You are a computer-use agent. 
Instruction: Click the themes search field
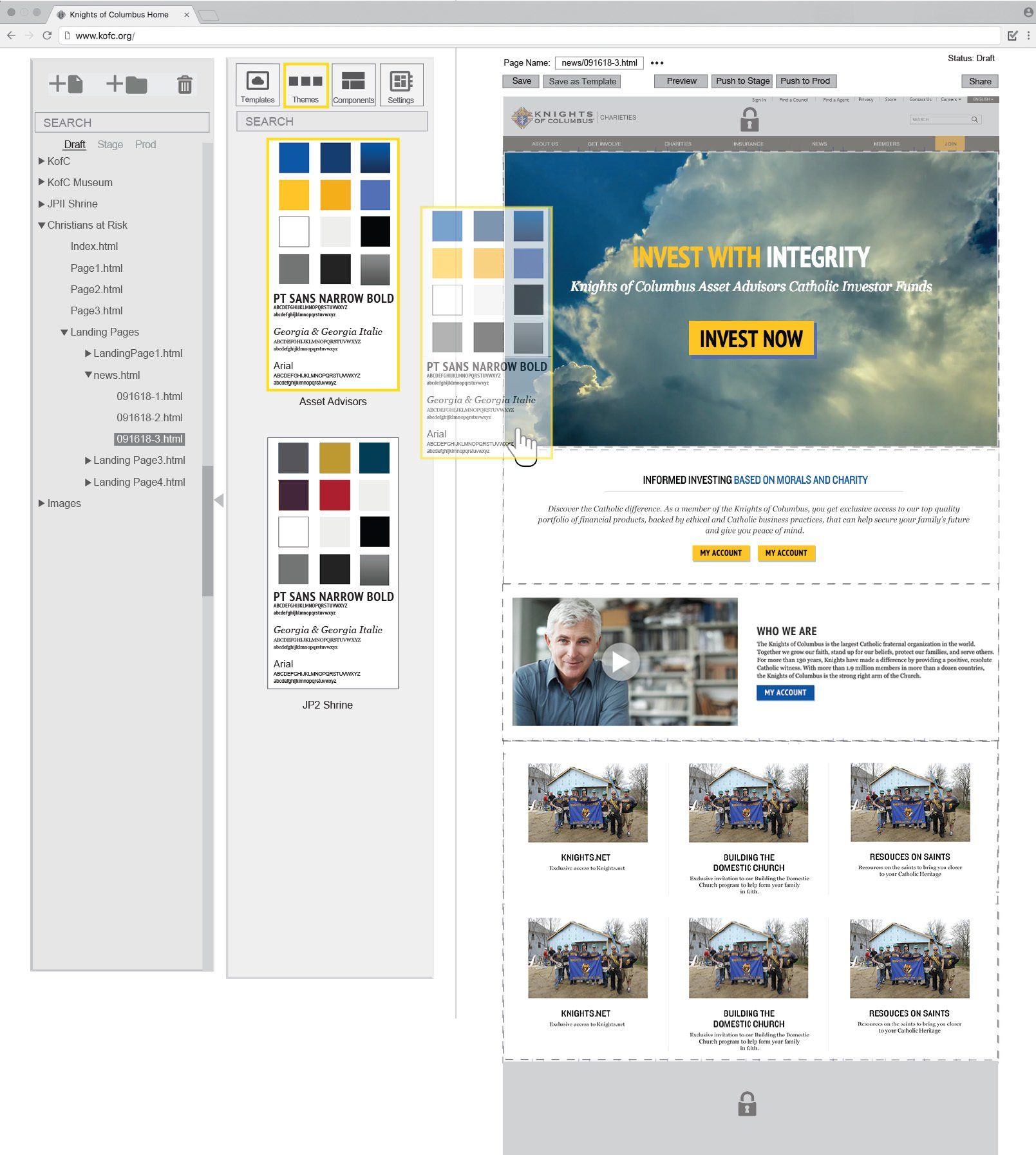[x=332, y=121]
